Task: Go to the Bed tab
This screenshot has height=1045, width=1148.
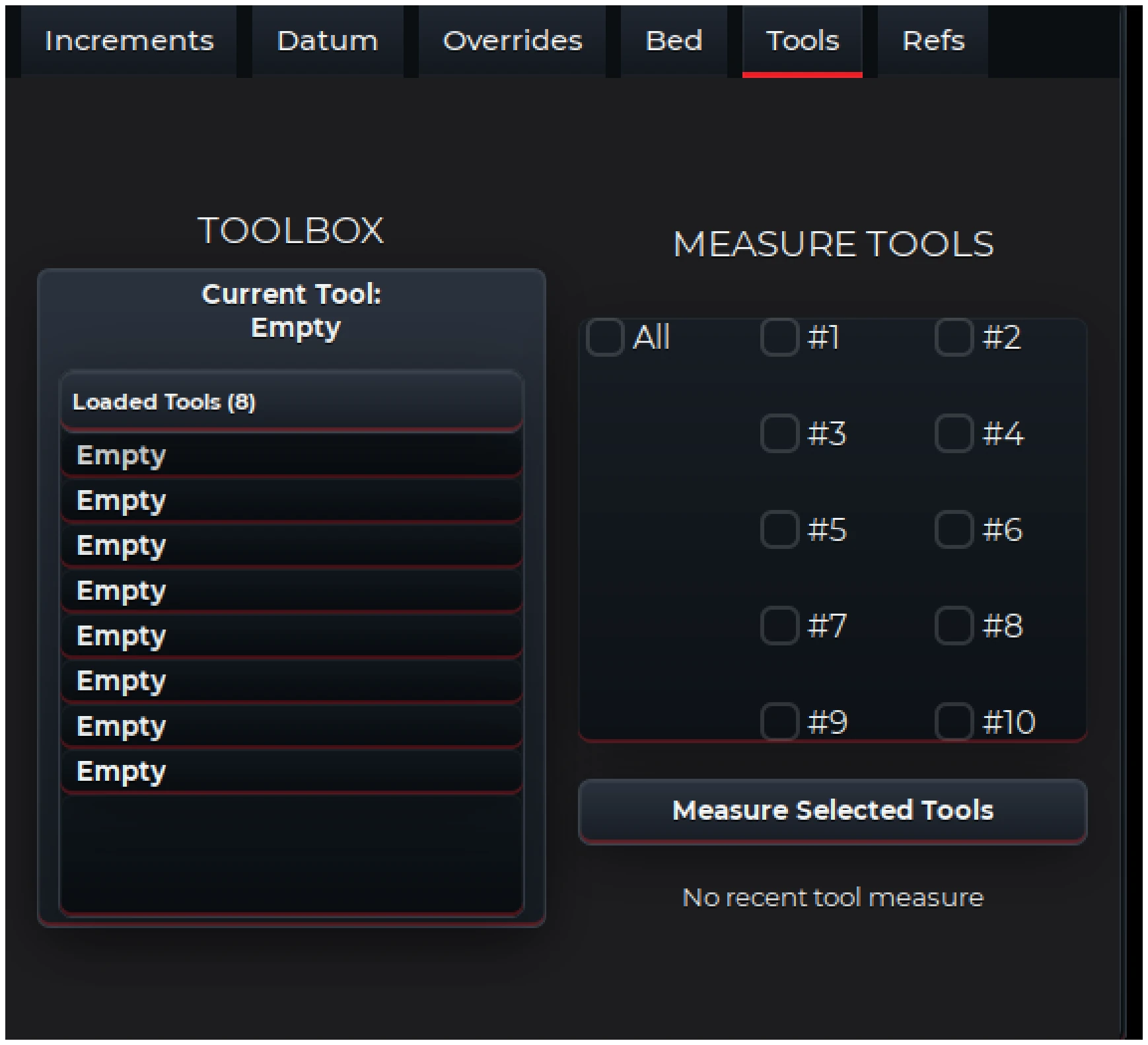Action: point(674,41)
